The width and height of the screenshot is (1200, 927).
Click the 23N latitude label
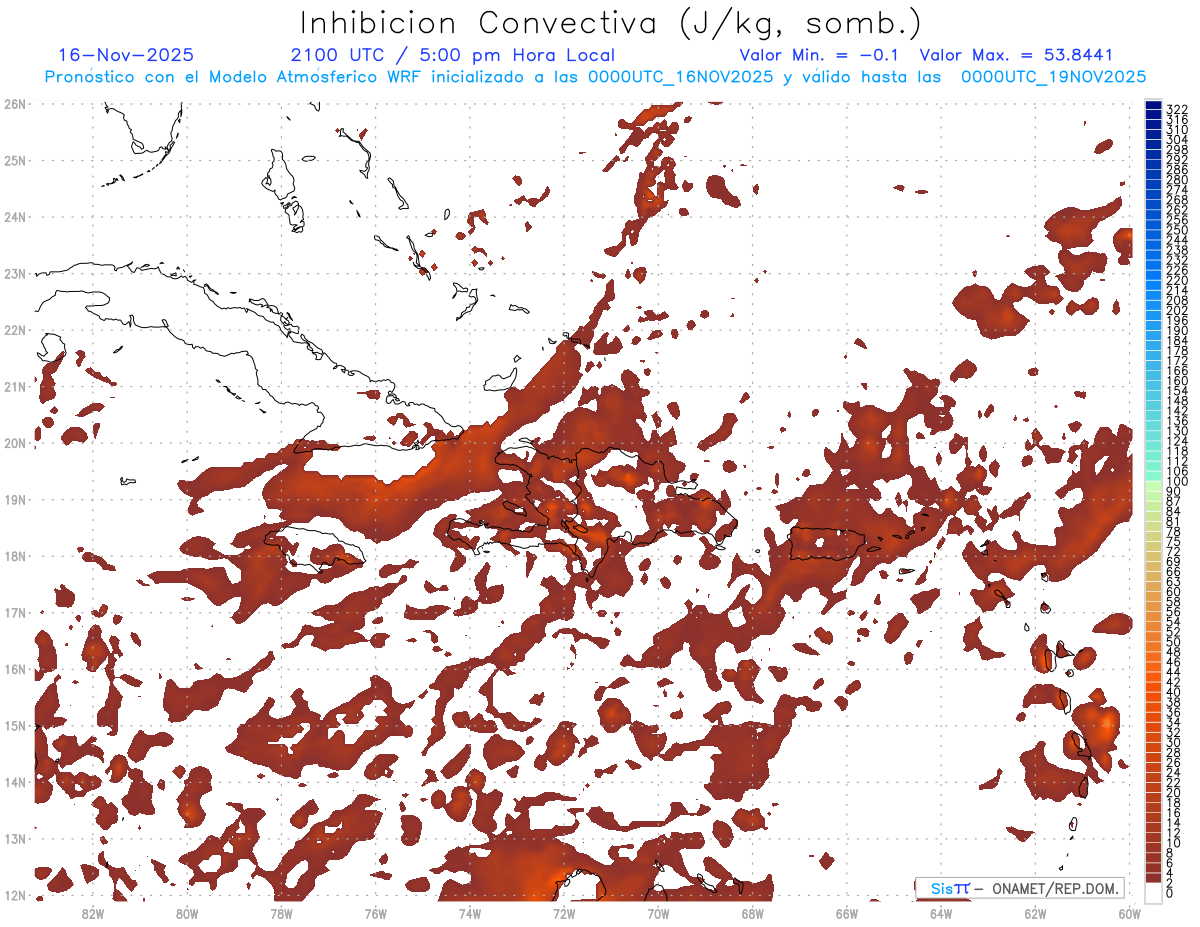point(15,273)
